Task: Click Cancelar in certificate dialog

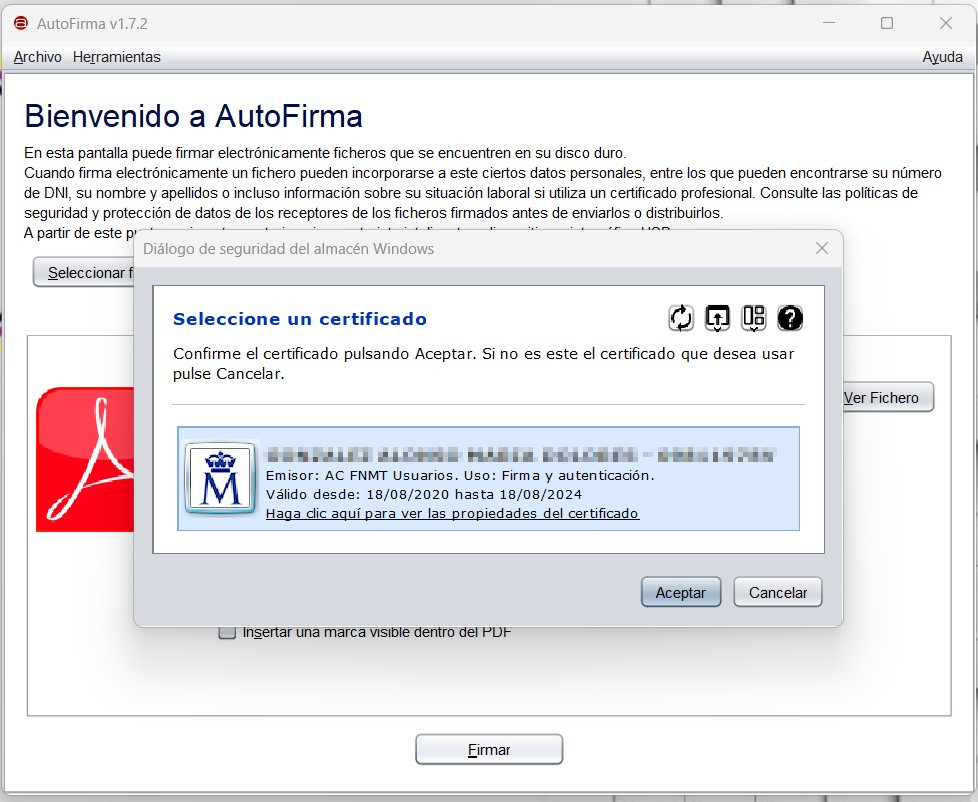Action: tap(778, 592)
